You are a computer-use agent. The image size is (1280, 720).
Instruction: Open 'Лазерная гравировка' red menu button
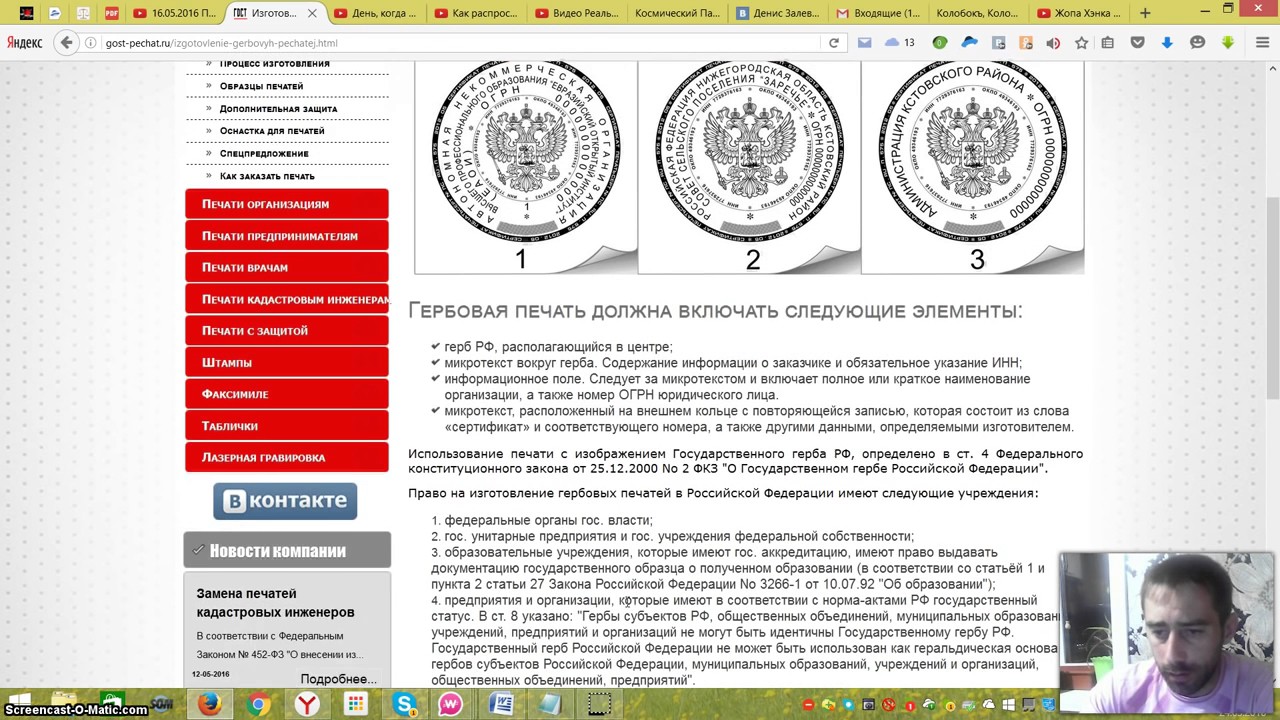pyautogui.click(x=287, y=457)
